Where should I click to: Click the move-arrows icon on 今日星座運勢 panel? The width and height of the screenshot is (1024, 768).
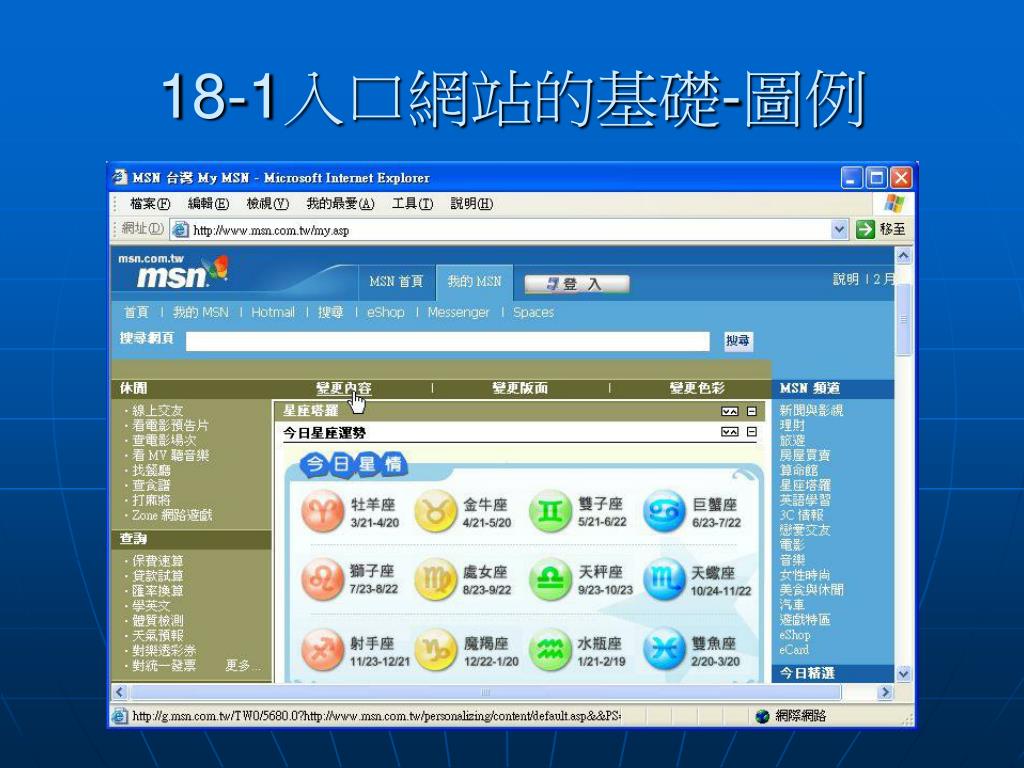729,432
